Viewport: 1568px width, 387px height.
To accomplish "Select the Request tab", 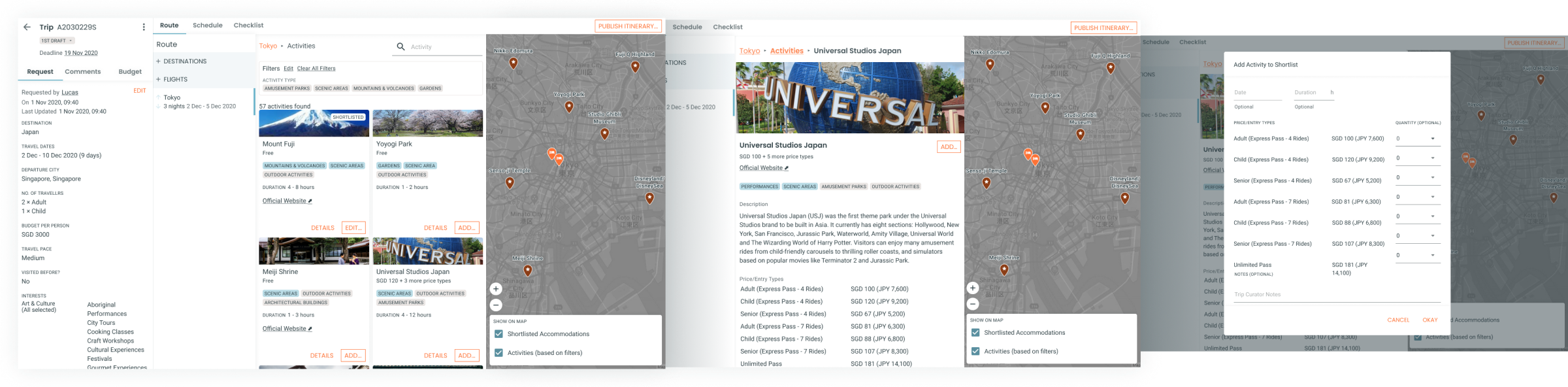I will 40,72.
